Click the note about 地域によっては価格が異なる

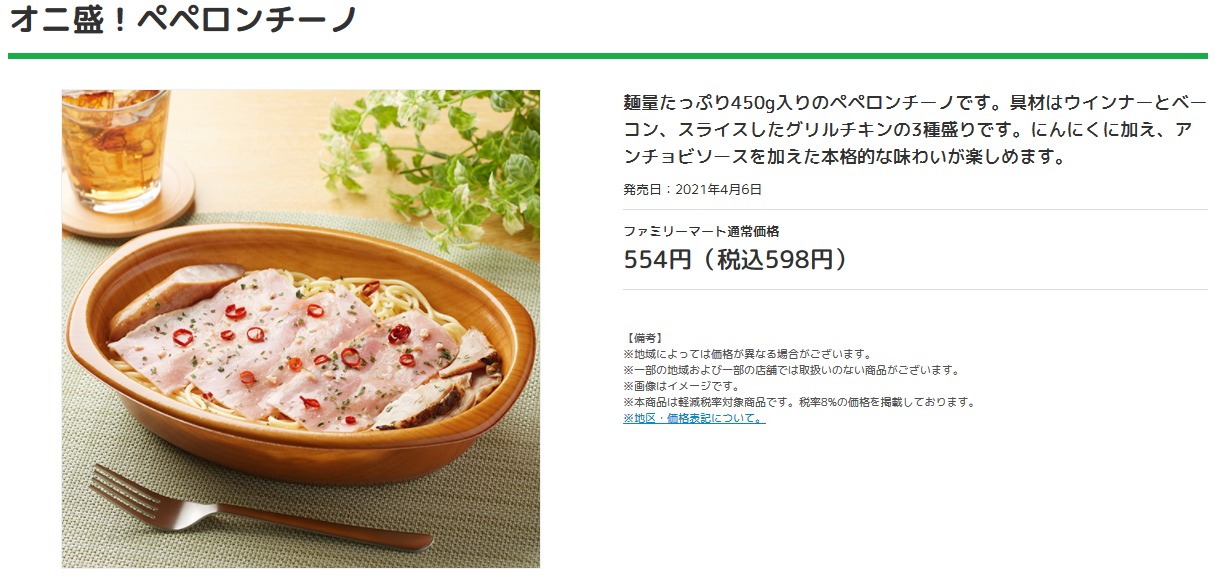747,354
